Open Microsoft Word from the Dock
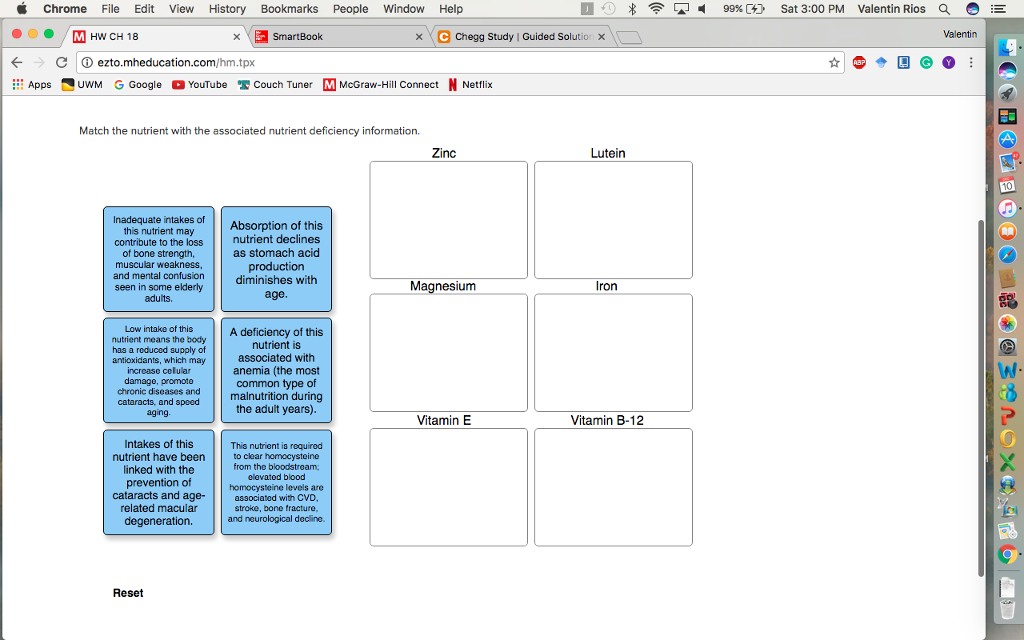This screenshot has height=640, width=1024. [1007, 370]
